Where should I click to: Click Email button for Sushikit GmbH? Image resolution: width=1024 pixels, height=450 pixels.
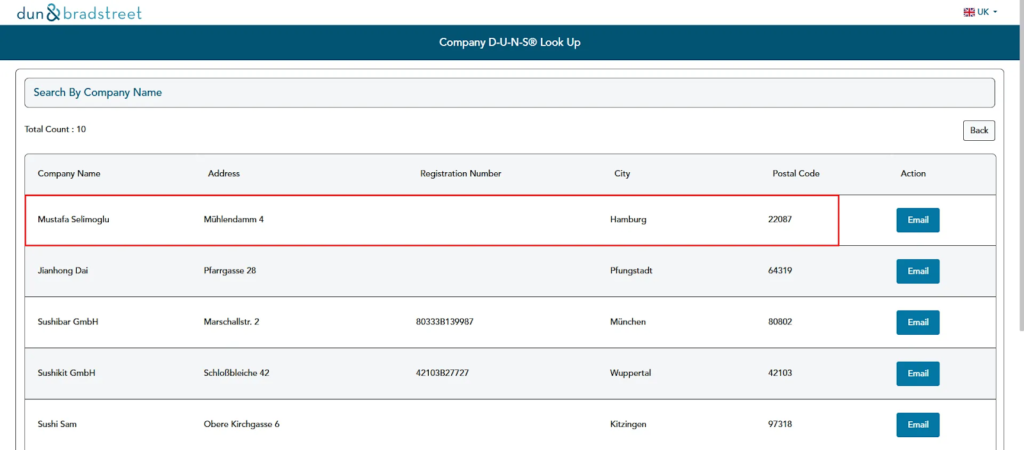click(x=917, y=373)
